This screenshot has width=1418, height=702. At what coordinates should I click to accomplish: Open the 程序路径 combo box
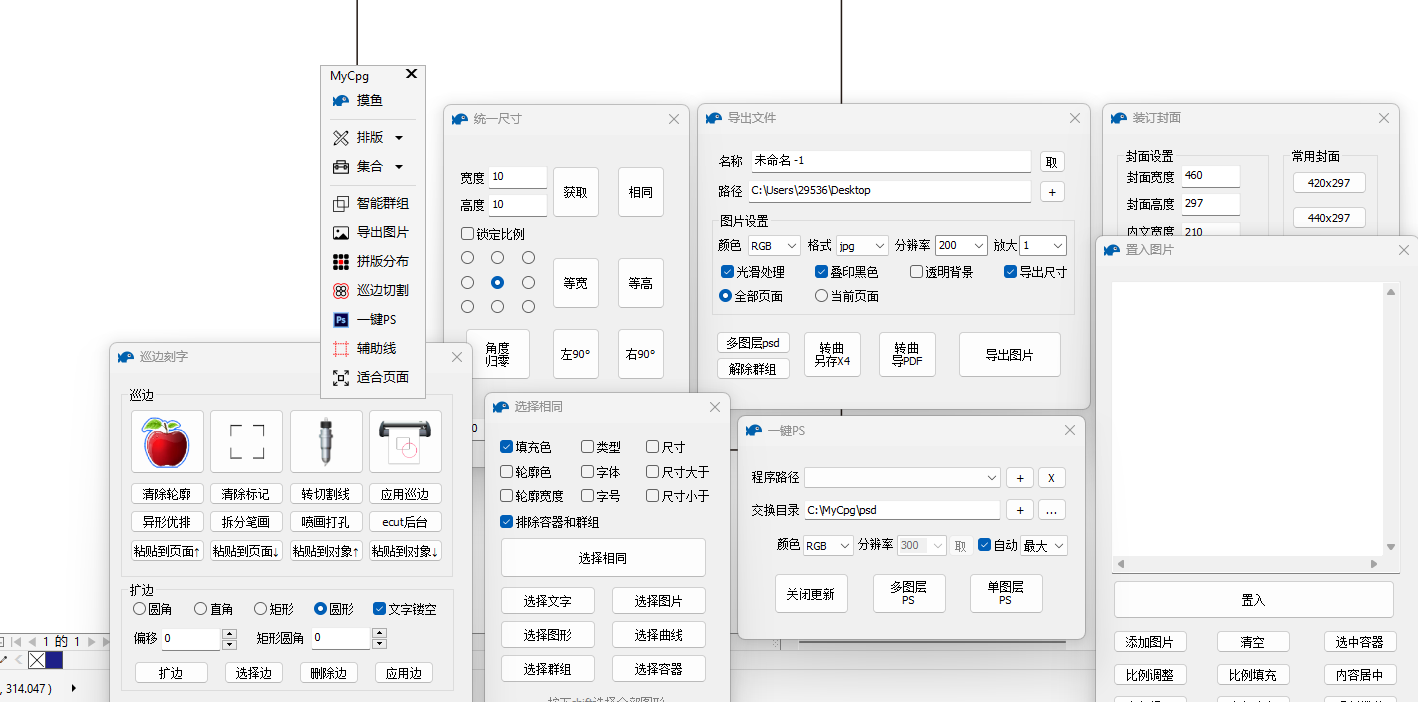pos(901,478)
